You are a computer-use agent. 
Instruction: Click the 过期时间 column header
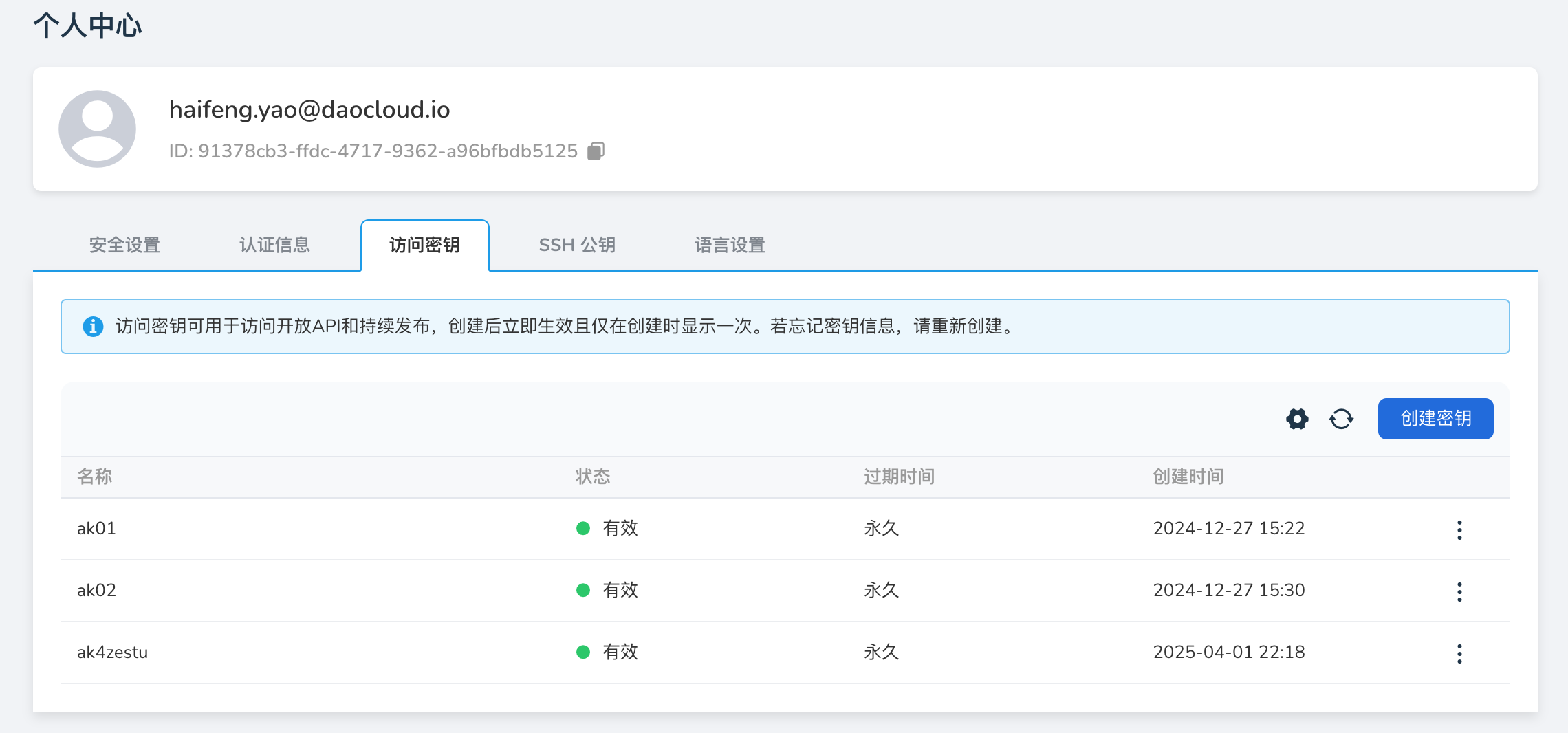pos(899,477)
